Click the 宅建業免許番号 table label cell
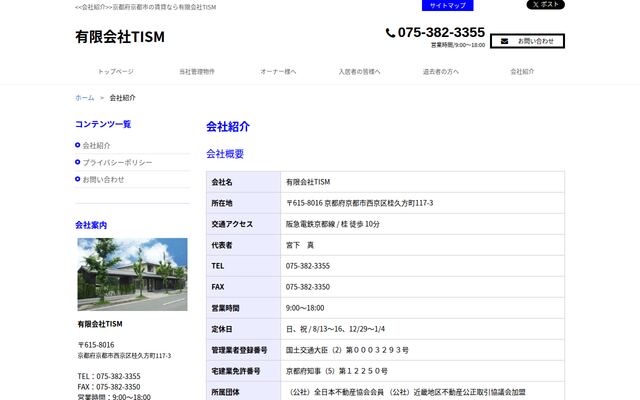 tap(244, 371)
